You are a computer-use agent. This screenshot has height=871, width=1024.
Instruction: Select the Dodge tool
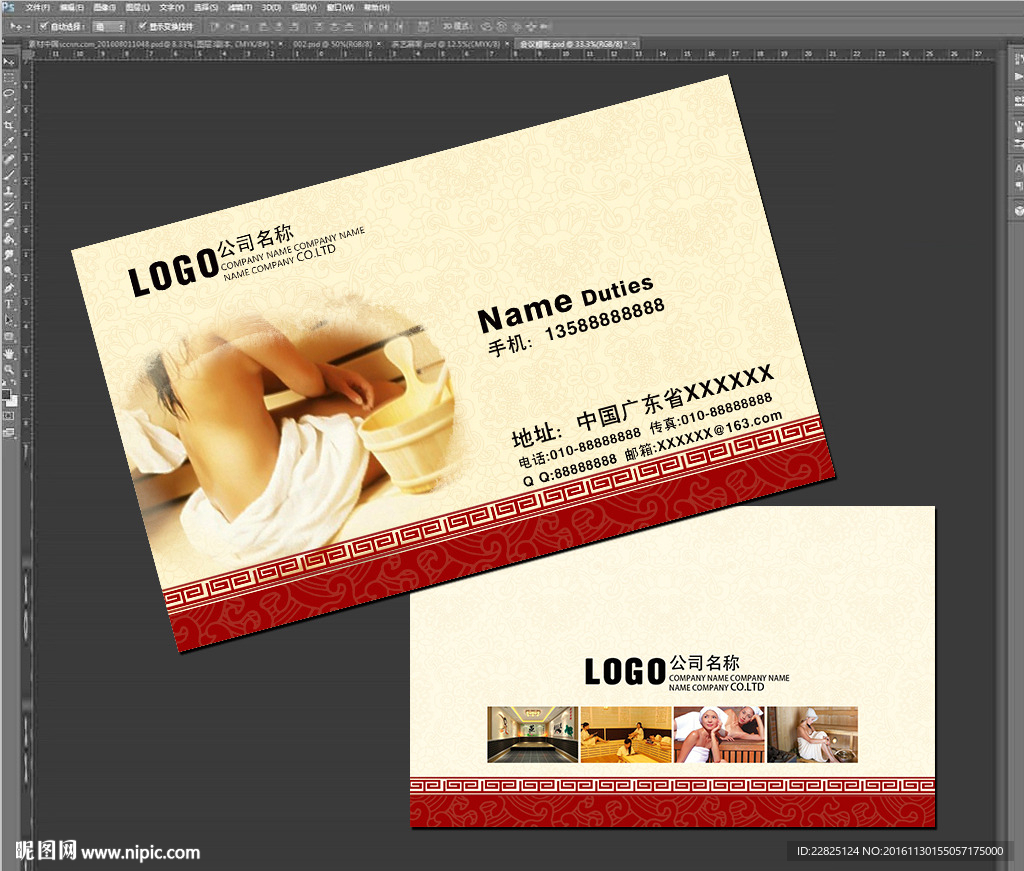pyautogui.click(x=9, y=271)
